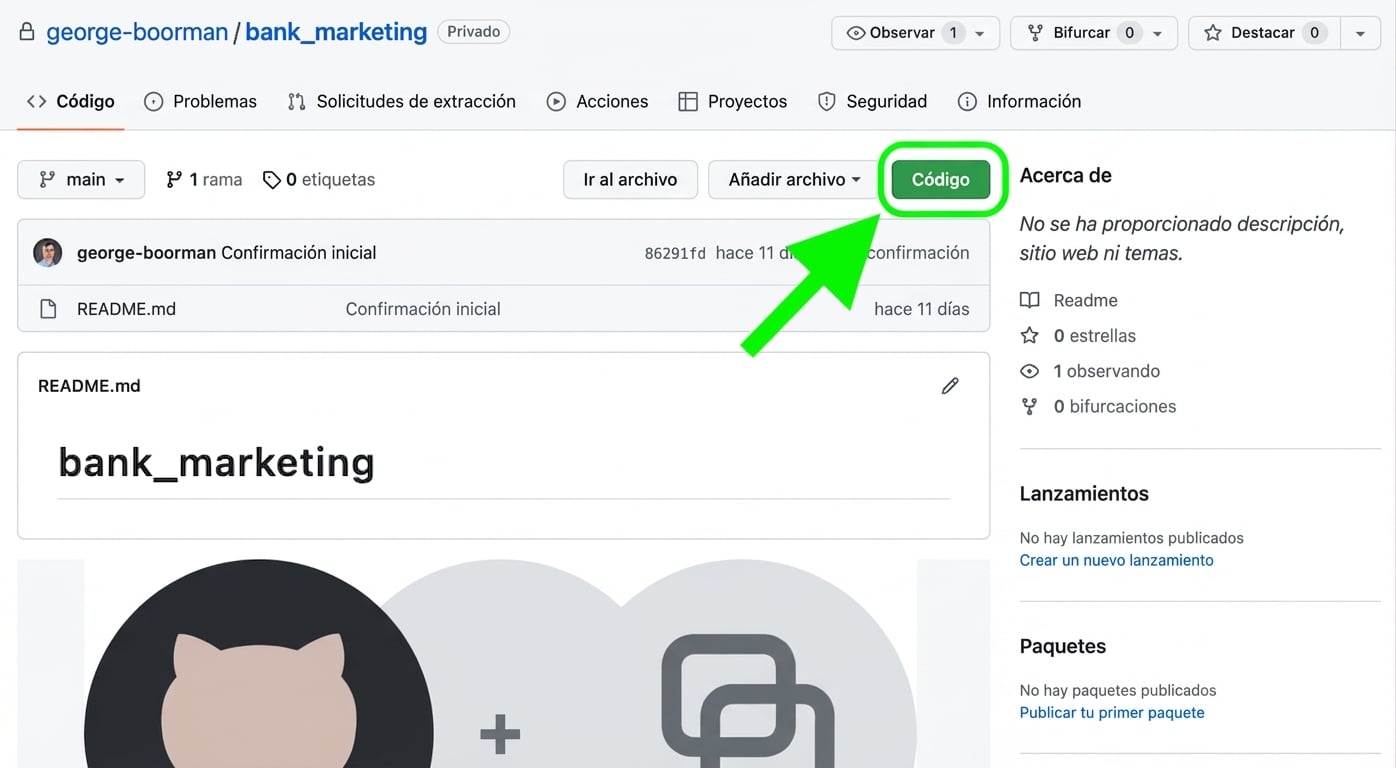View the 0 bifurcaciones forks link
The image size is (1396, 768).
[1114, 406]
